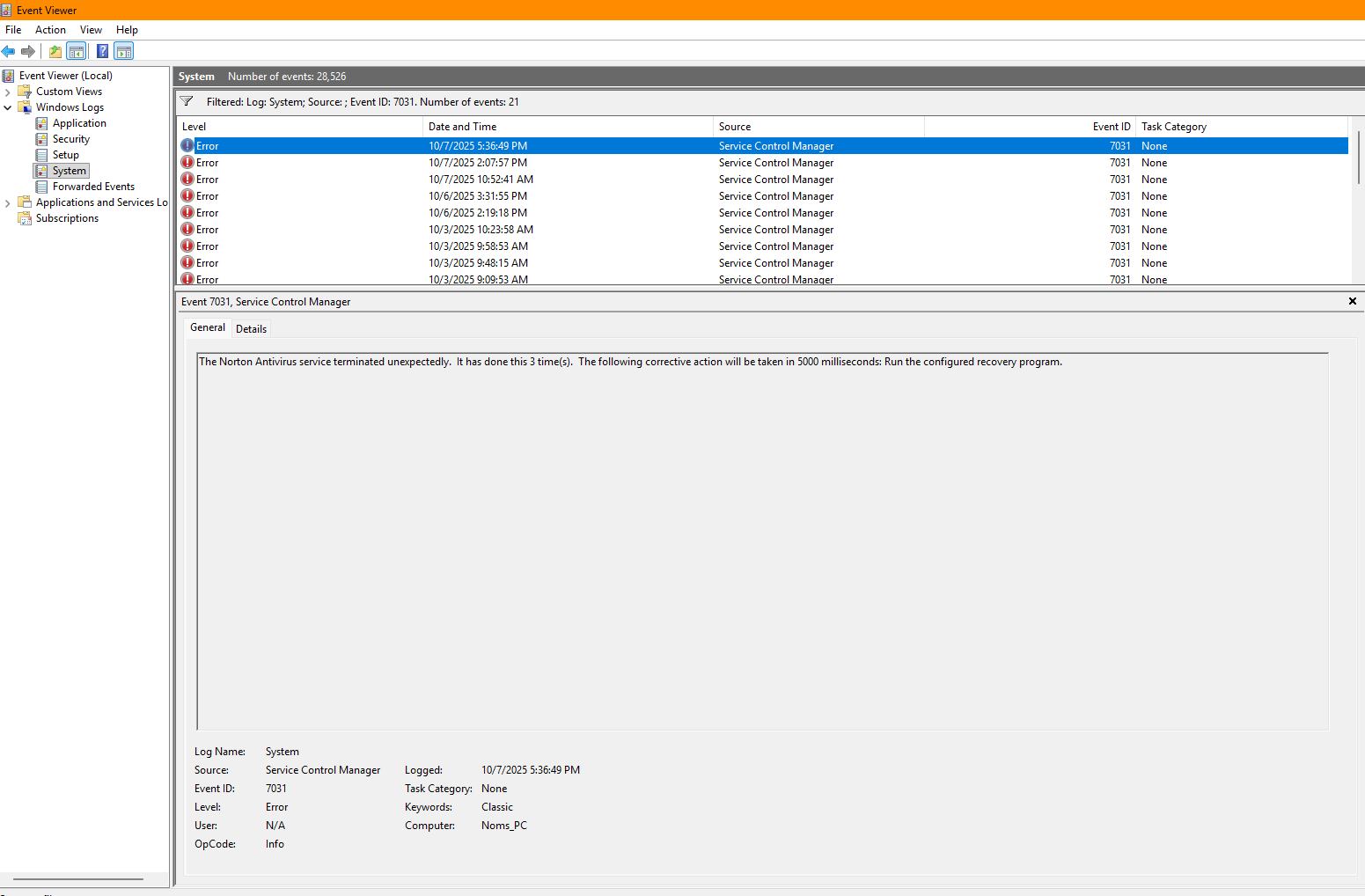
Task: Open Help via the blue question mark icon
Action: click(x=102, y=51)
